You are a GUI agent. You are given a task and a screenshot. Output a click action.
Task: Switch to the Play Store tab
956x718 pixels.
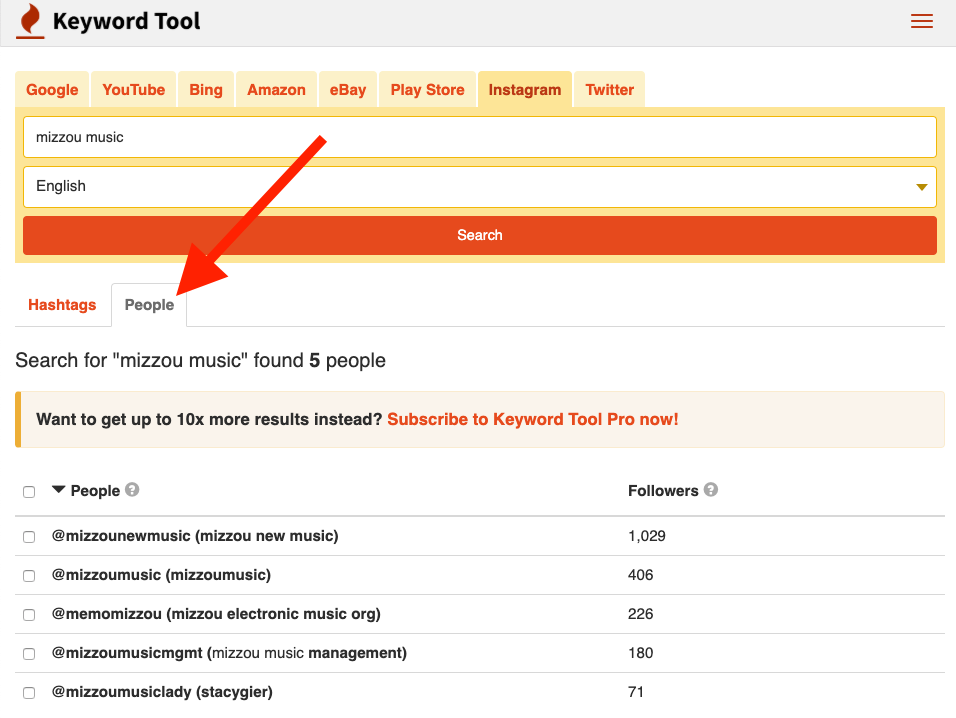point(427,90)
